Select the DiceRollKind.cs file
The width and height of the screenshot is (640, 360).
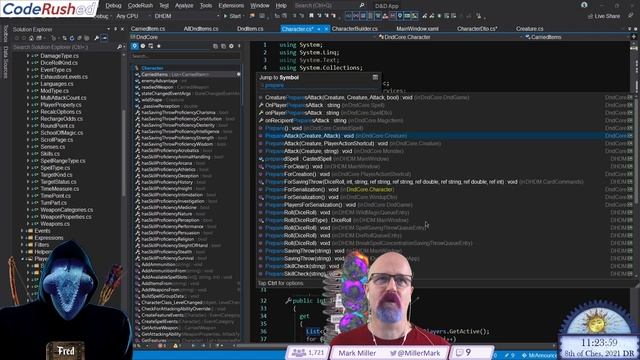pos(59,63)
